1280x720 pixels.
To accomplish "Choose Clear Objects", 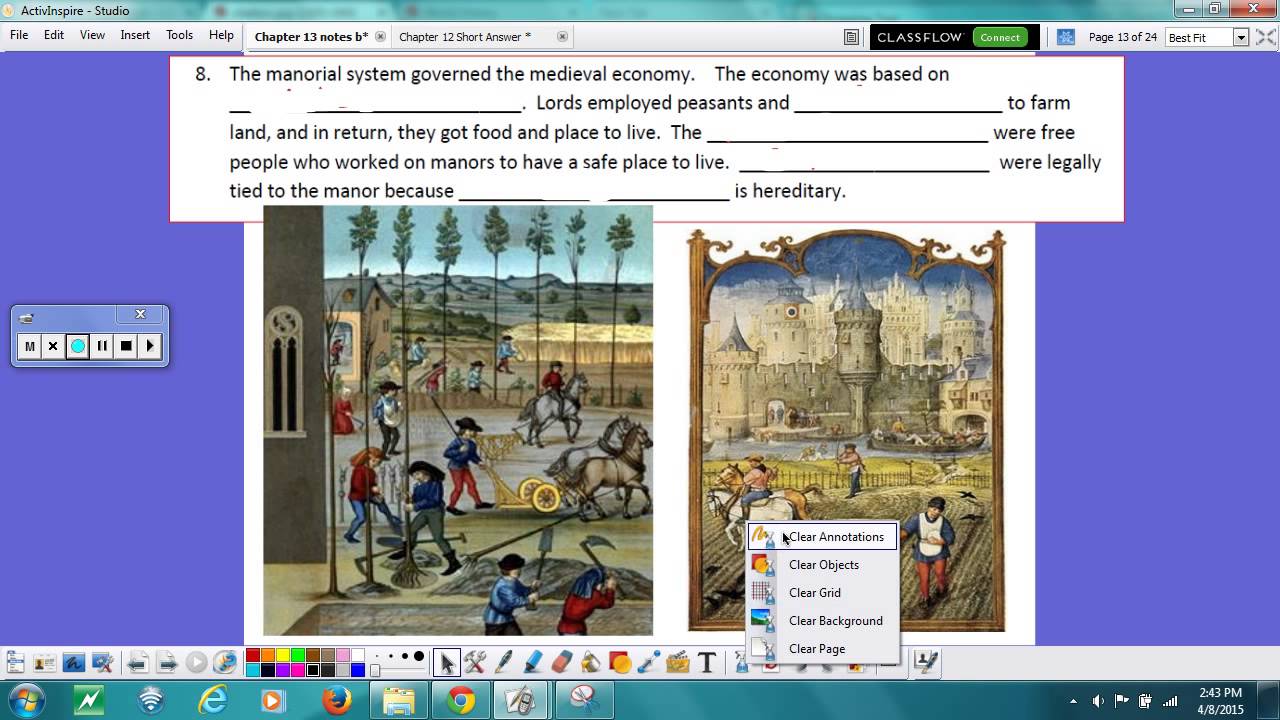I will [823, 565].
